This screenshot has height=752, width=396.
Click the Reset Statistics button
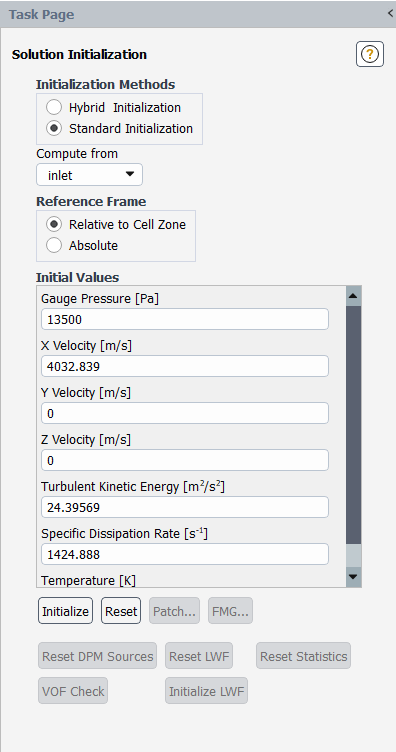[x=303, y=656]
